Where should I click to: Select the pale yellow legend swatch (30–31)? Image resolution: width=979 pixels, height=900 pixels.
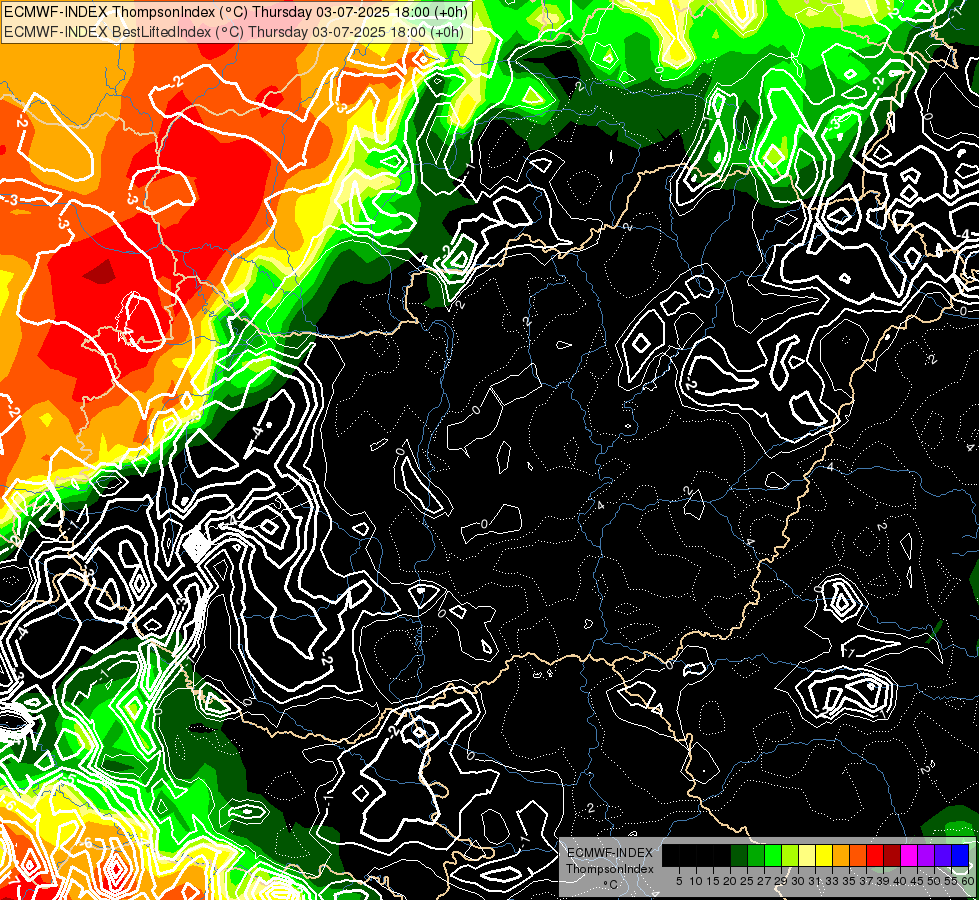click(807, 855)
